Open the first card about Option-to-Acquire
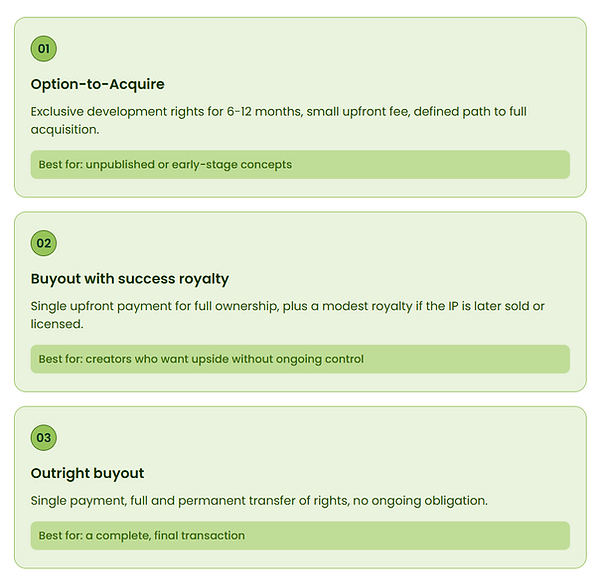Image resolution: width=600 pixels, height=585 pixels. [x=300, y=107]
